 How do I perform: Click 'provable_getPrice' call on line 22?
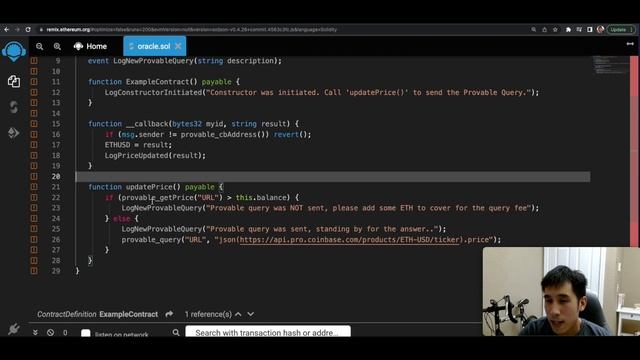[158, 198]
